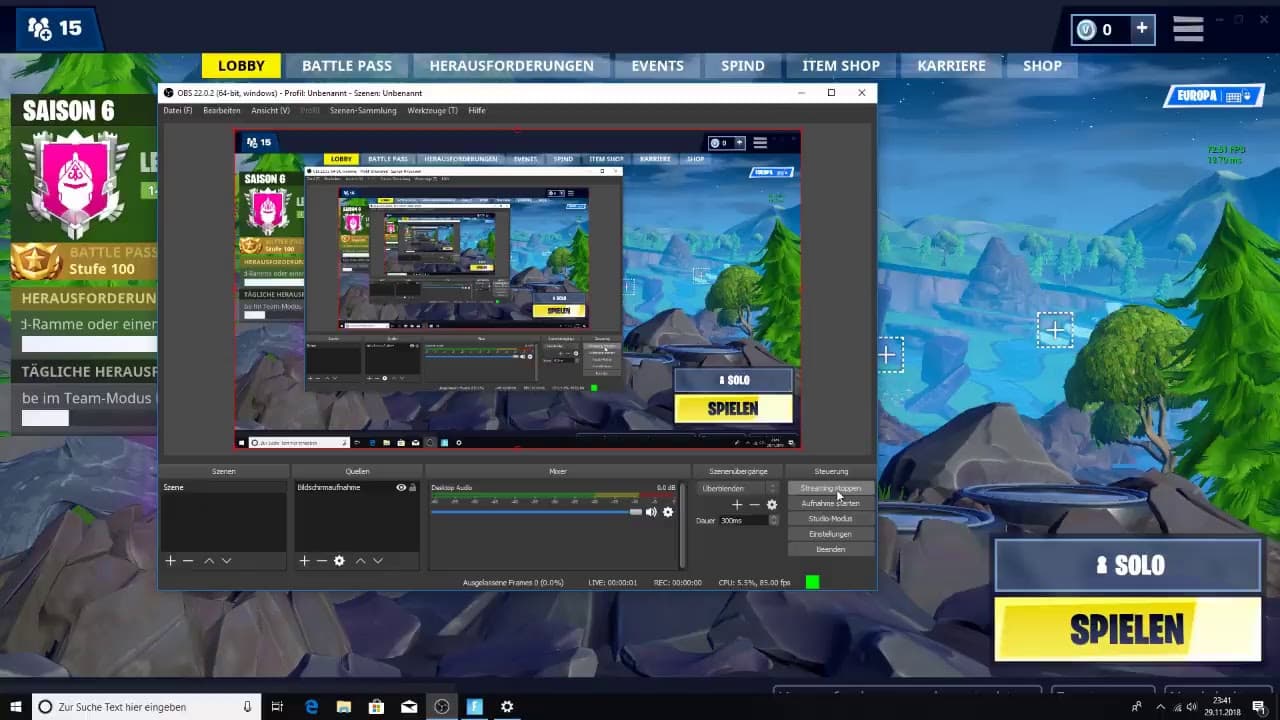
Task: Open source properties gear in Quellen panel
Action: click(339, 561)
